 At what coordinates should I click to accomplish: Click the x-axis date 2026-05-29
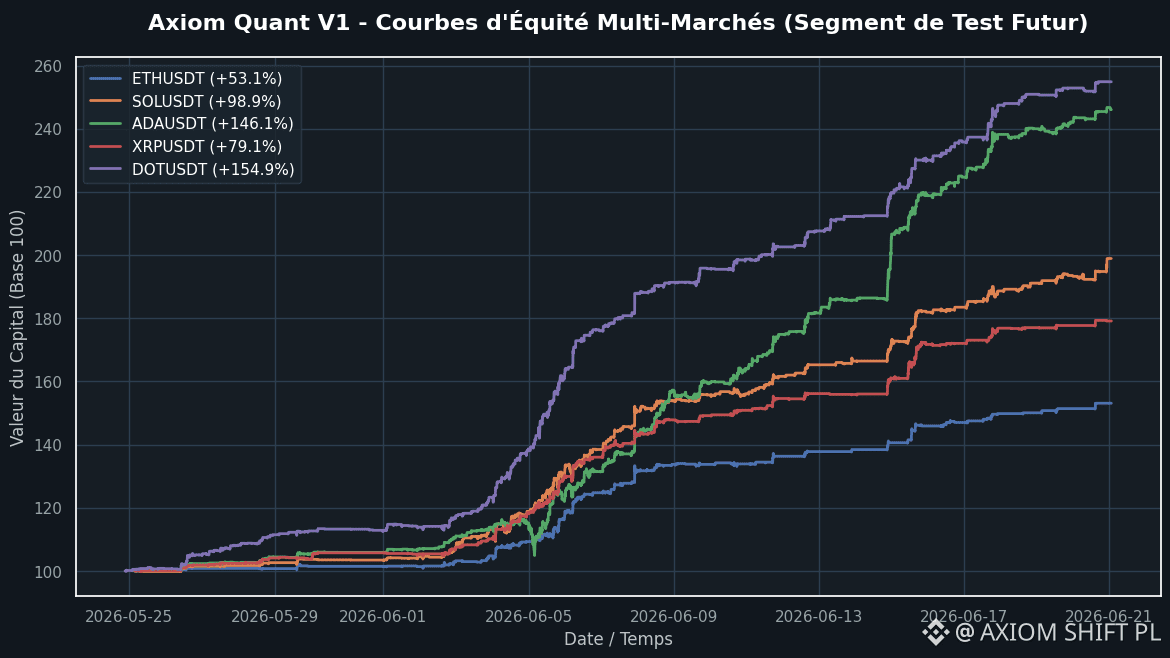point(274,616)
